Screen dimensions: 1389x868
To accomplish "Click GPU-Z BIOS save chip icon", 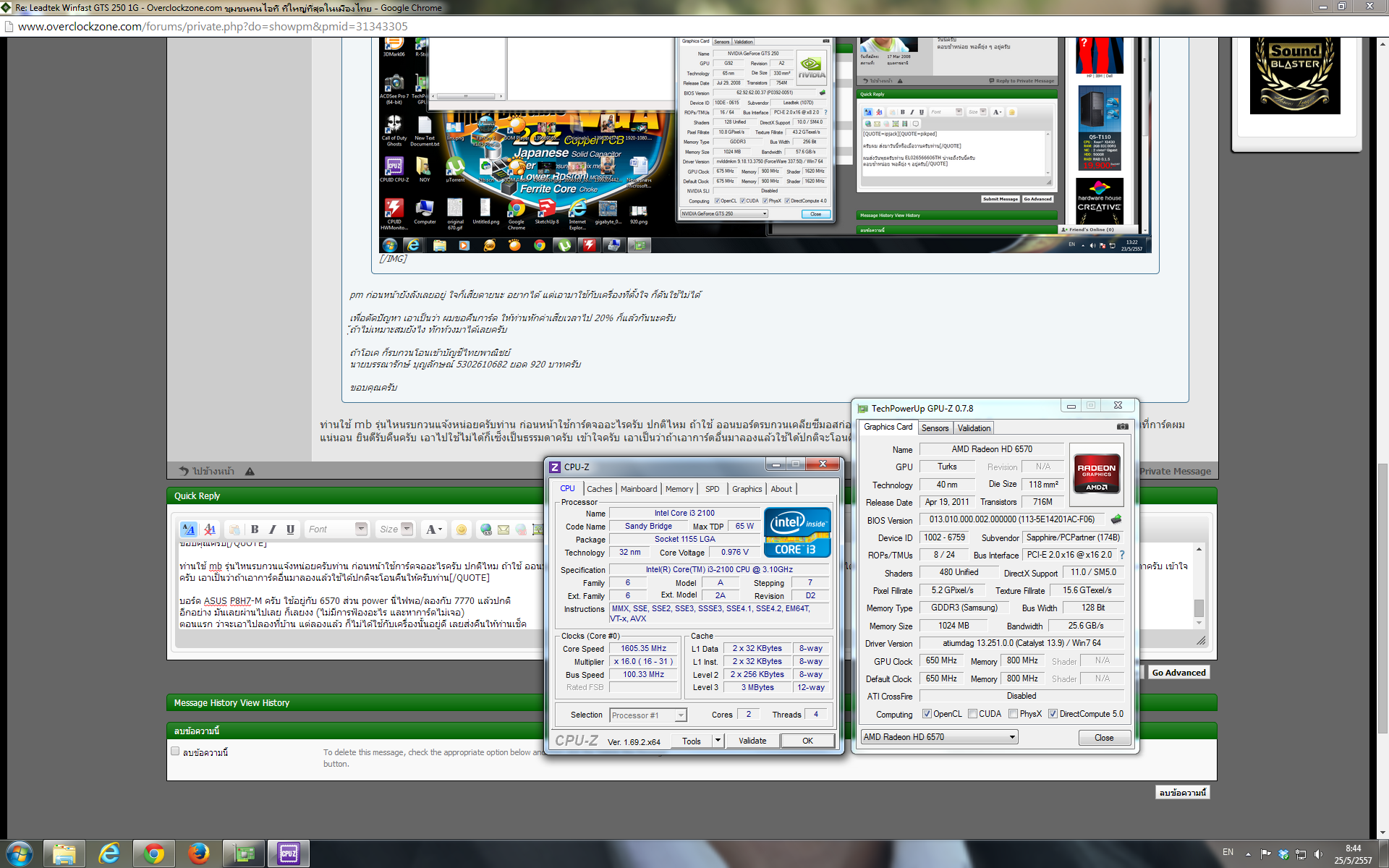I will tap(1116, 519).
